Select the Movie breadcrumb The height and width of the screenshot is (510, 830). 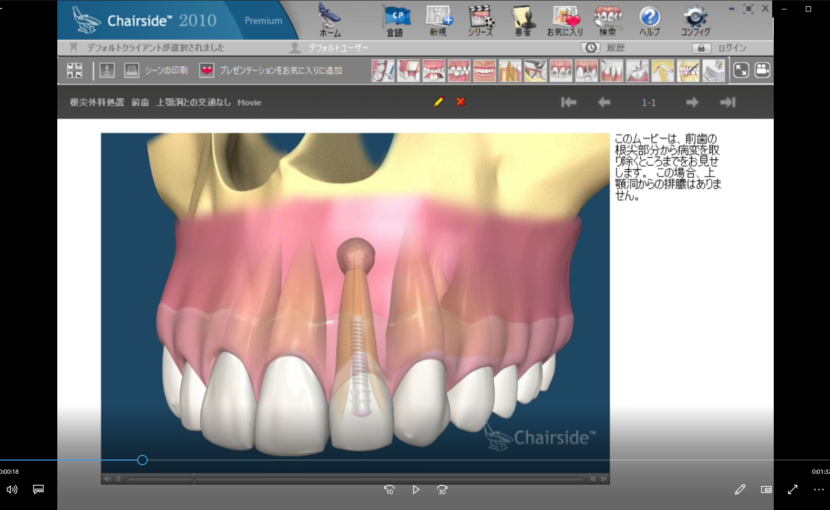click(249, 103)
